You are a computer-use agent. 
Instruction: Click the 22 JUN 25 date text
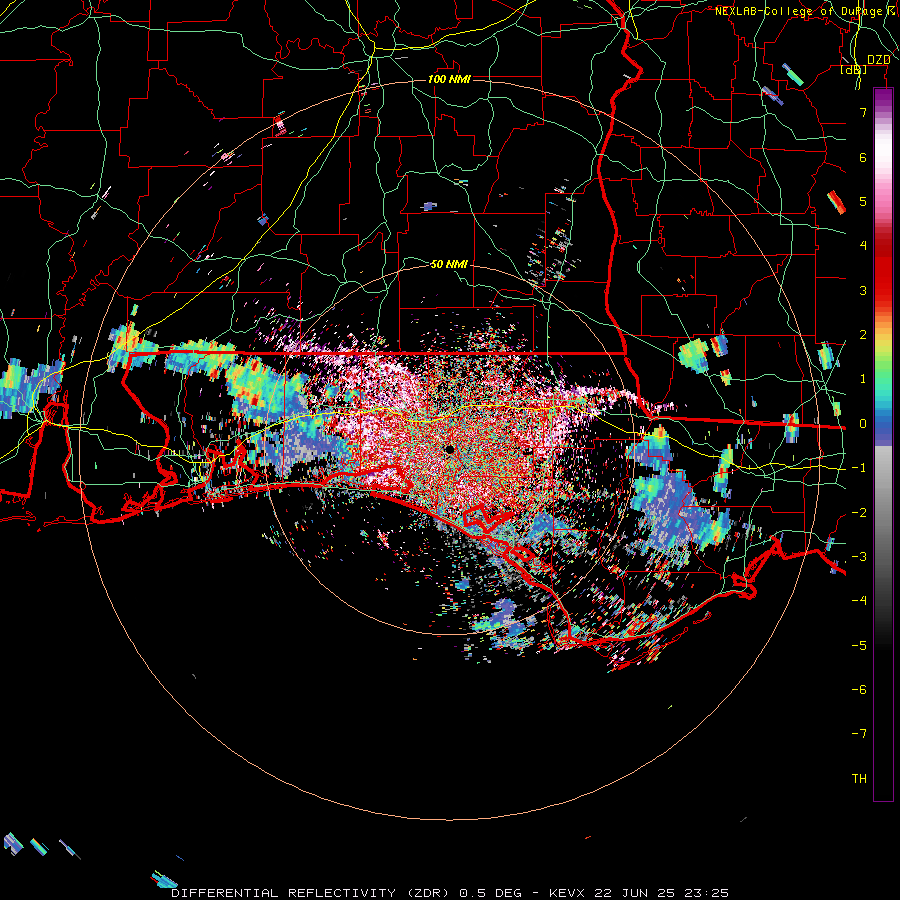tap(633, 893)
